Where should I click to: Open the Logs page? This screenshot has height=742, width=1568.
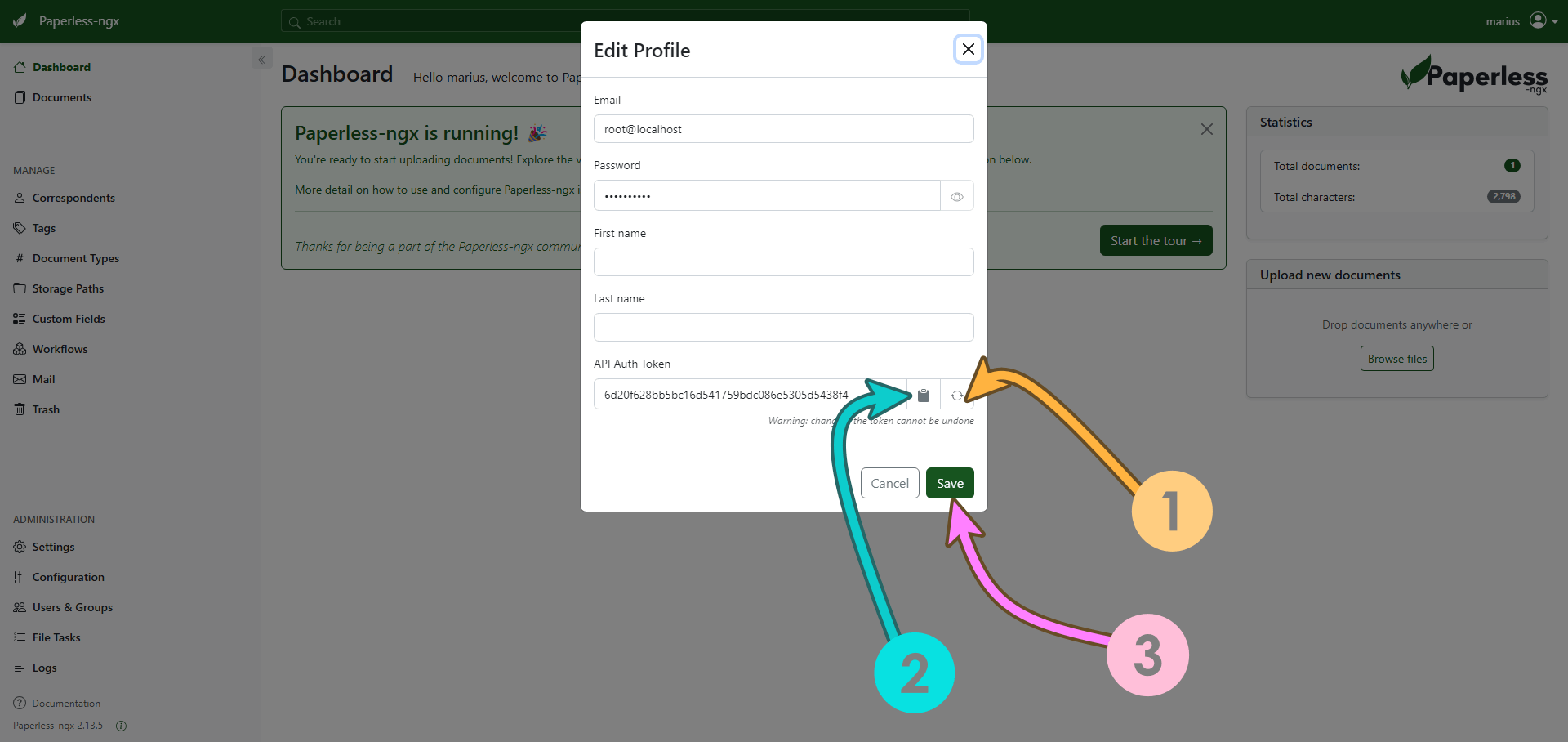pos(45,668)
